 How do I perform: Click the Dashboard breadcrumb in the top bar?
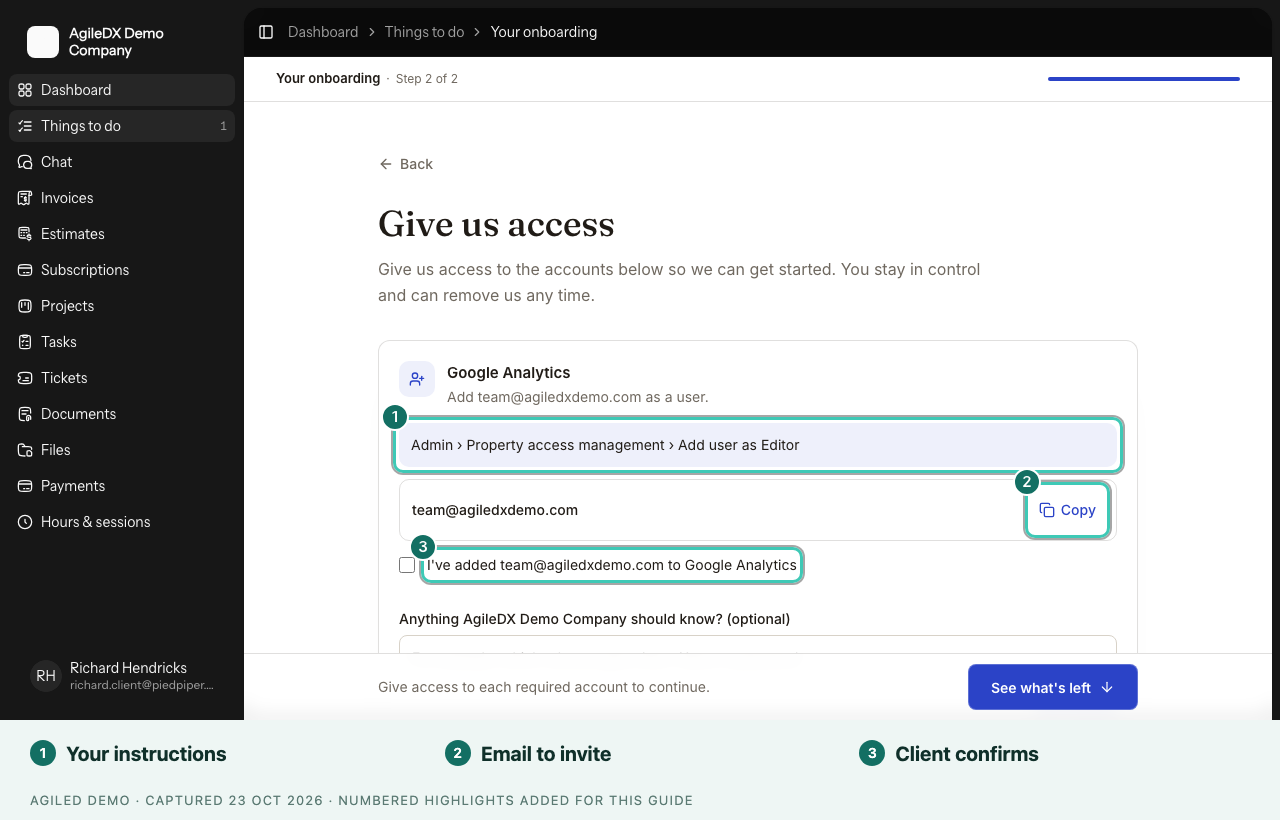[323, 32]
